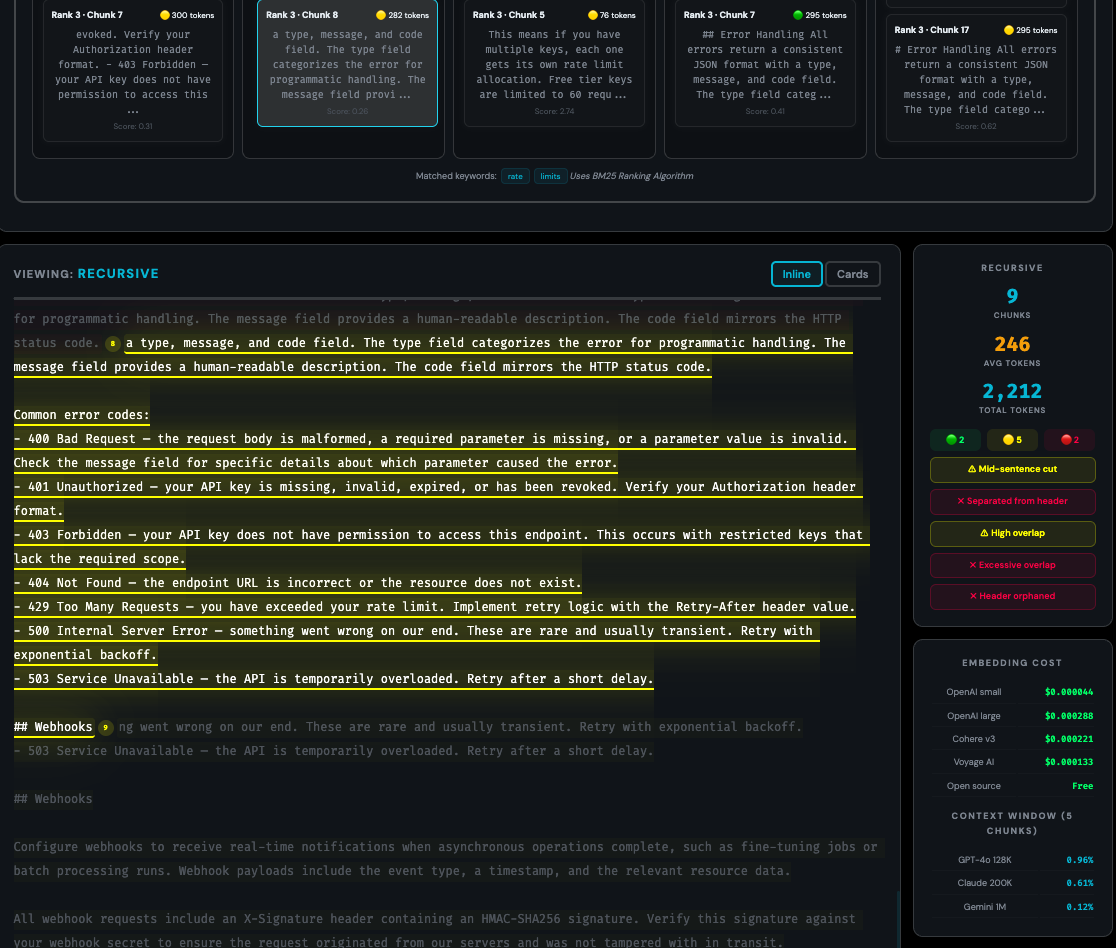Click the chunk 9 marker near Webhooks
The width and height of the screenshot is (1116, 948).
[105, 727]
